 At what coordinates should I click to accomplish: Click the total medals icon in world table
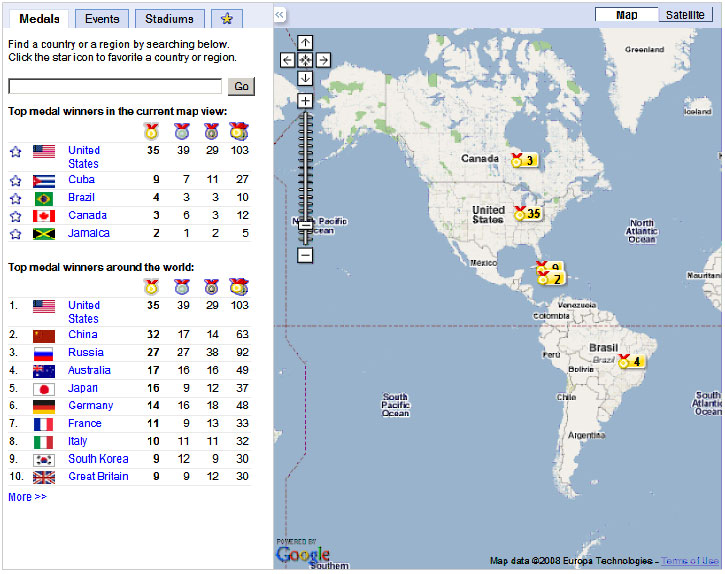[239, 287]
